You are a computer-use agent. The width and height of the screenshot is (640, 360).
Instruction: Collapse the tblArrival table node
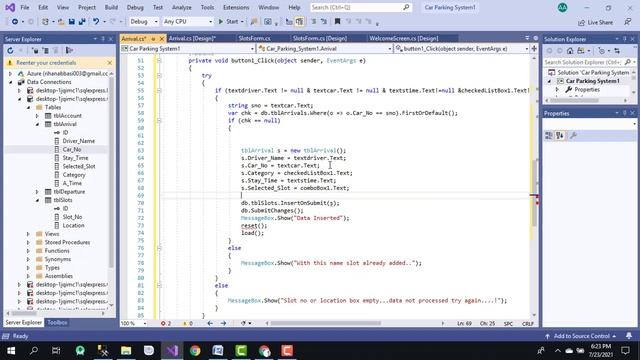38,124
